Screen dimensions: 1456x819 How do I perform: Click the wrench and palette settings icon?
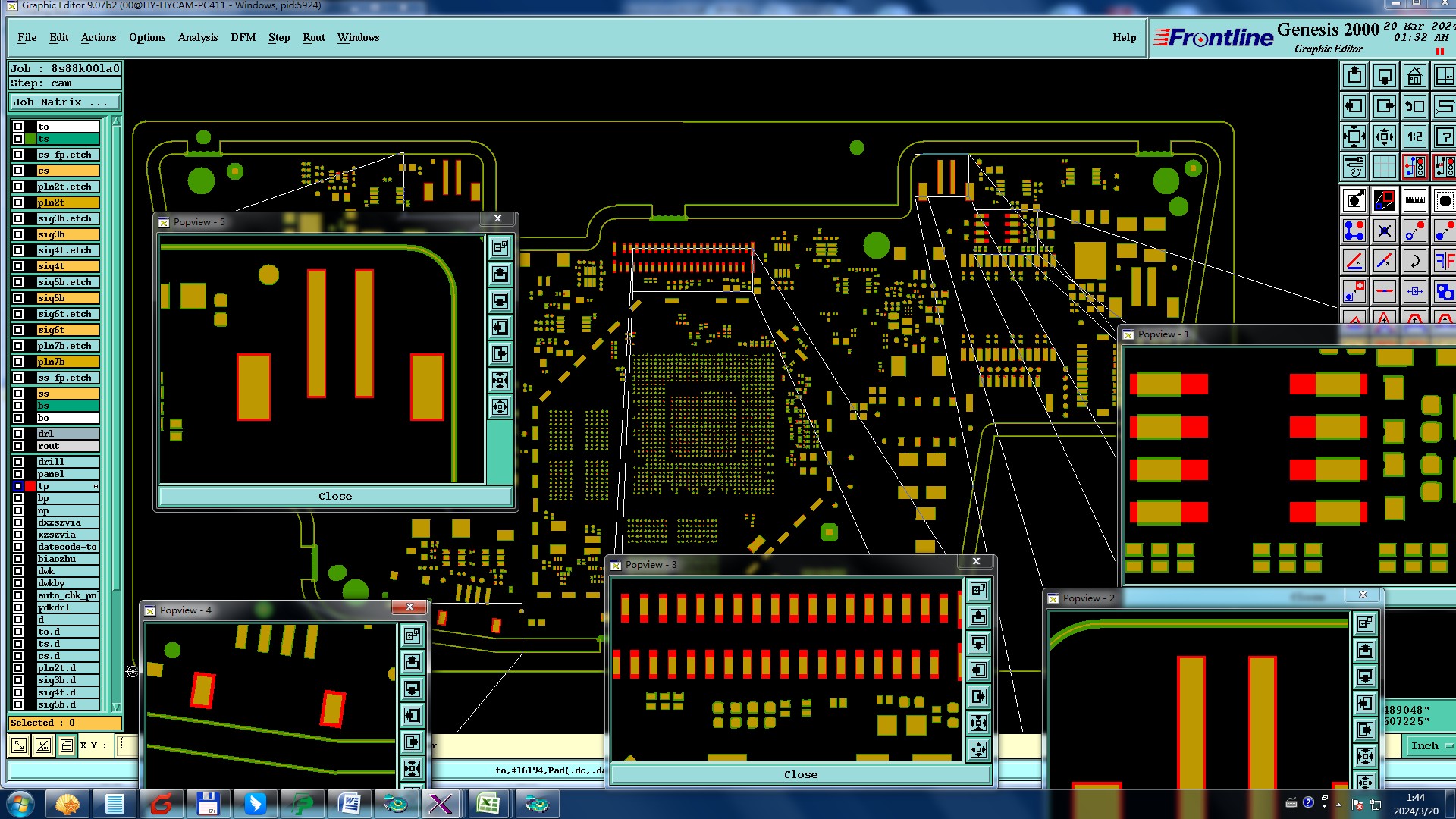tap(1354, 167)
